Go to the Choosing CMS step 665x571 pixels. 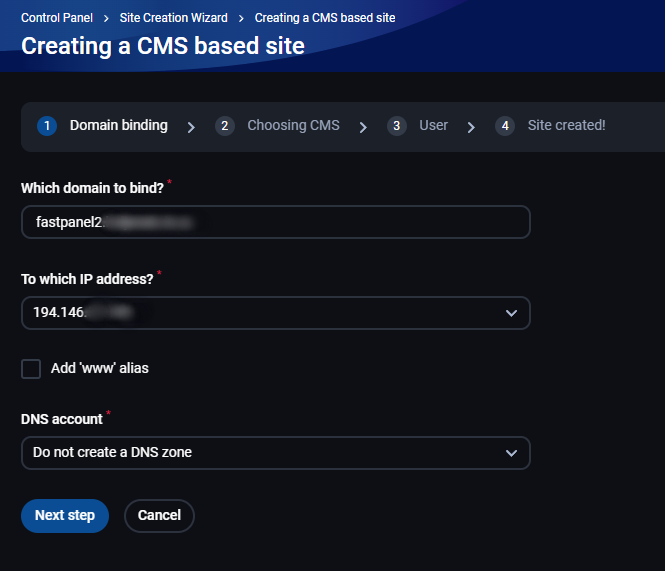pyautogui.click(x=293, y=125)
